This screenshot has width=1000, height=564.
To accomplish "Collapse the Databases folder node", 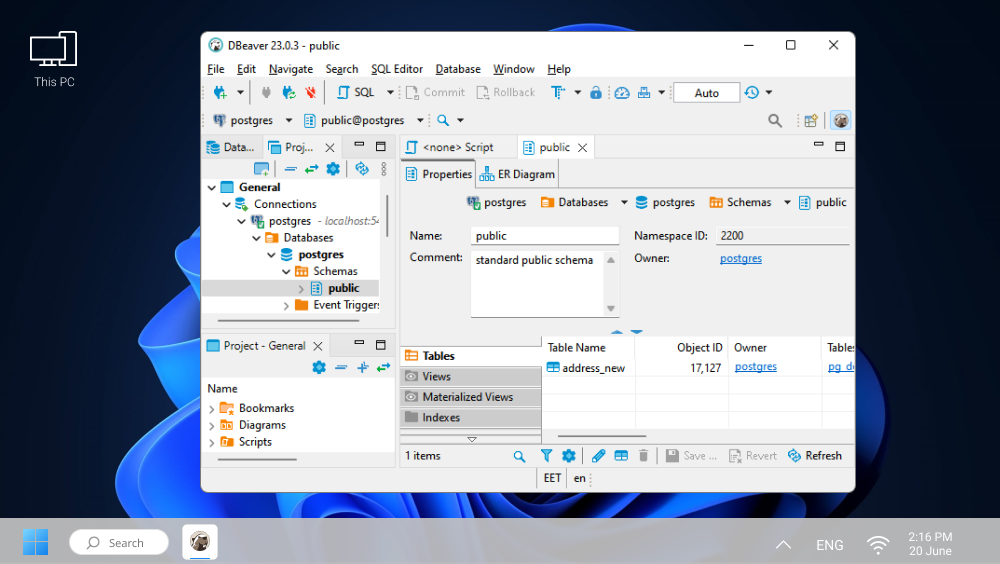I will point(256,238).
